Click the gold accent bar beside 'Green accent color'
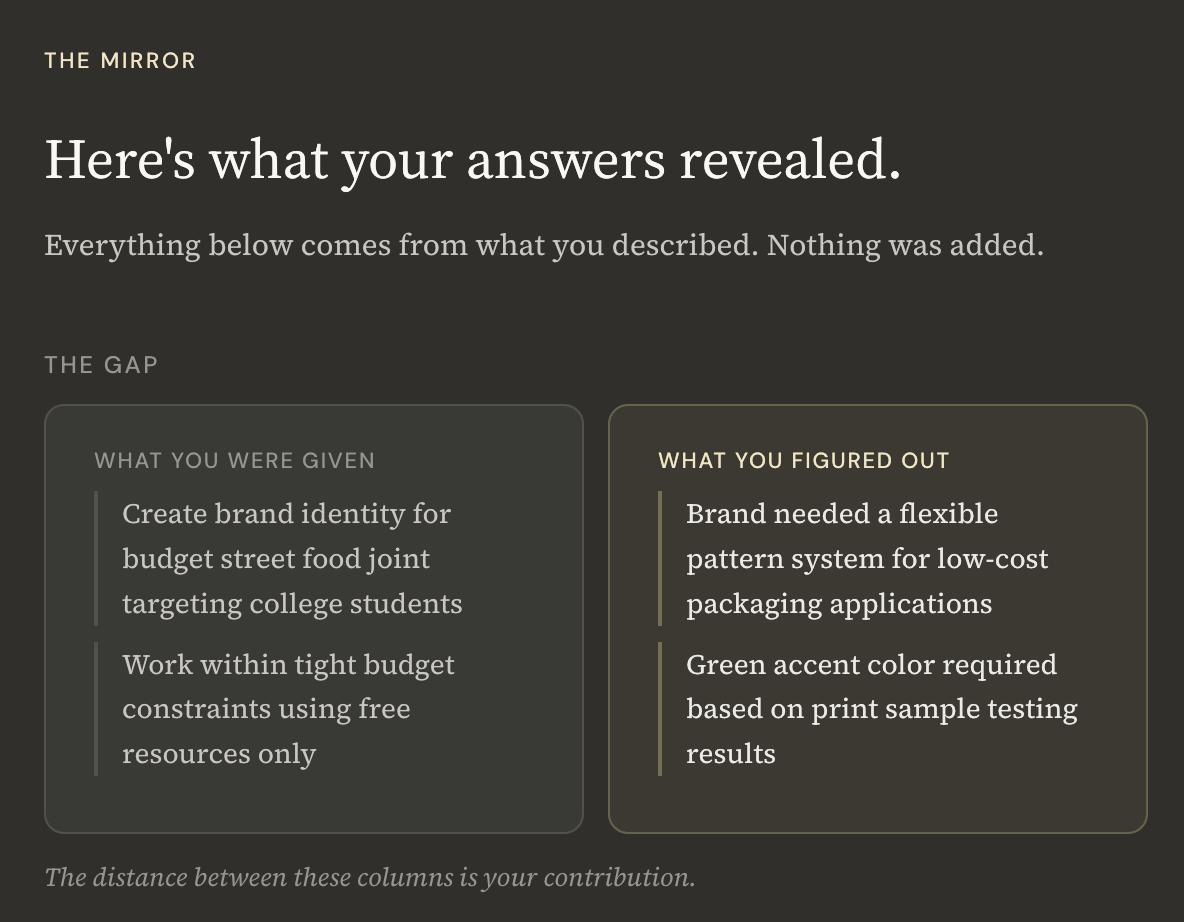 point(660,709)
